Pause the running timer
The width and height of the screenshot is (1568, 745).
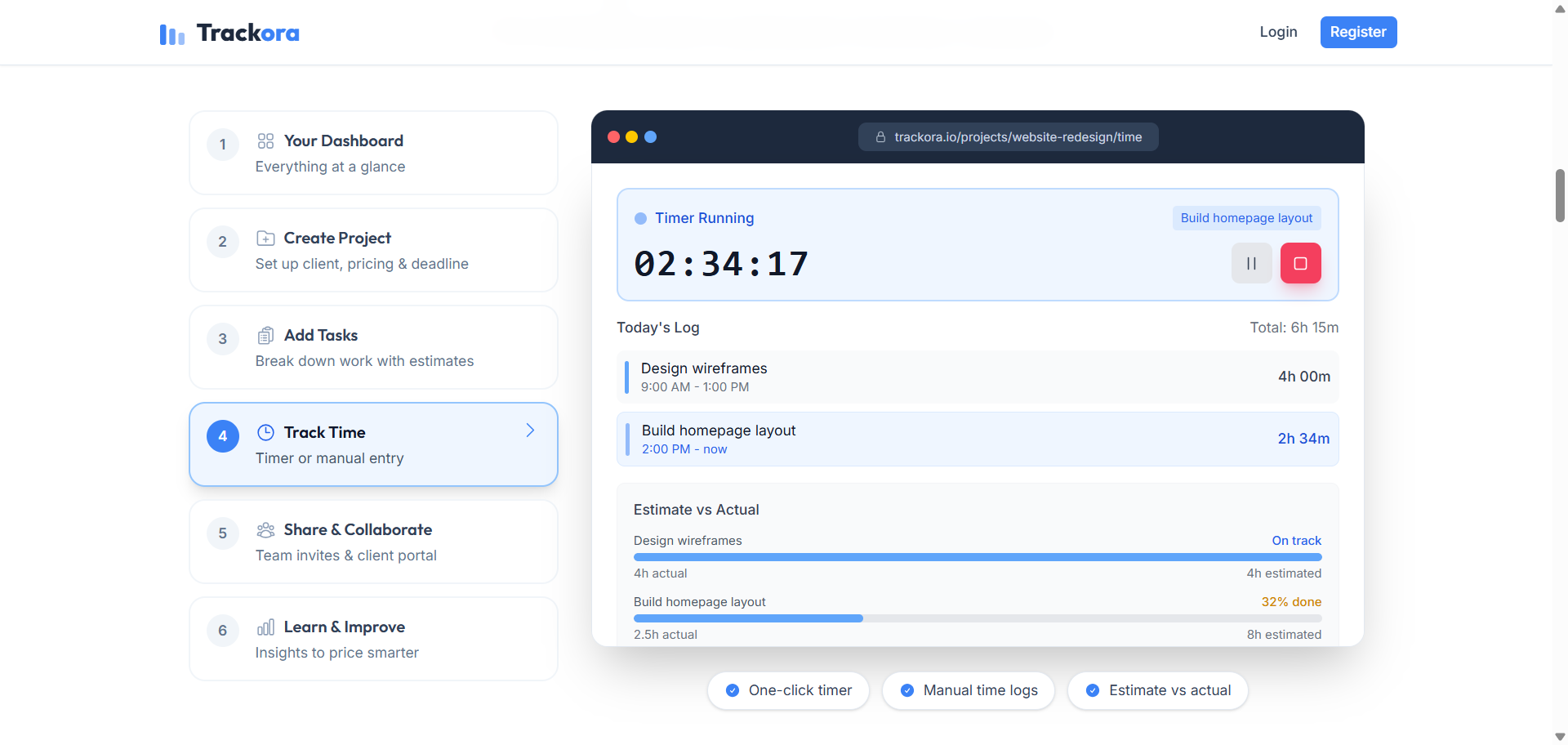tap(1251, 262)
